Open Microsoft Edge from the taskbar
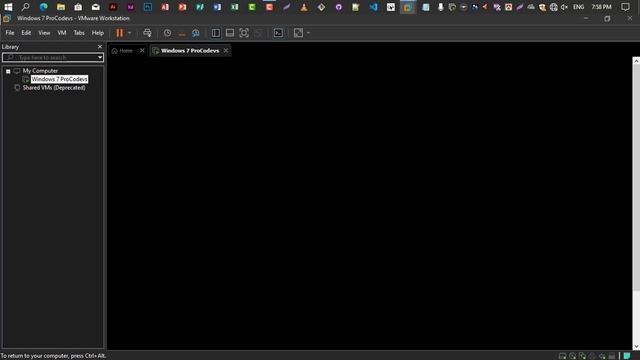The width and height of the screenshot is (640, 360). [x=43, y=7]
